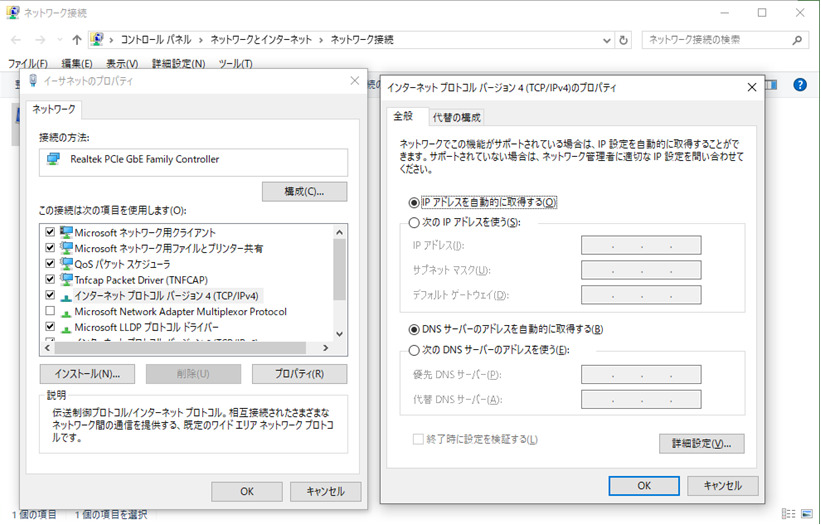Click OK in イーサネットのプロパティ dialog
This screenshot has height=525, width=821.
[x=247, y=492]
